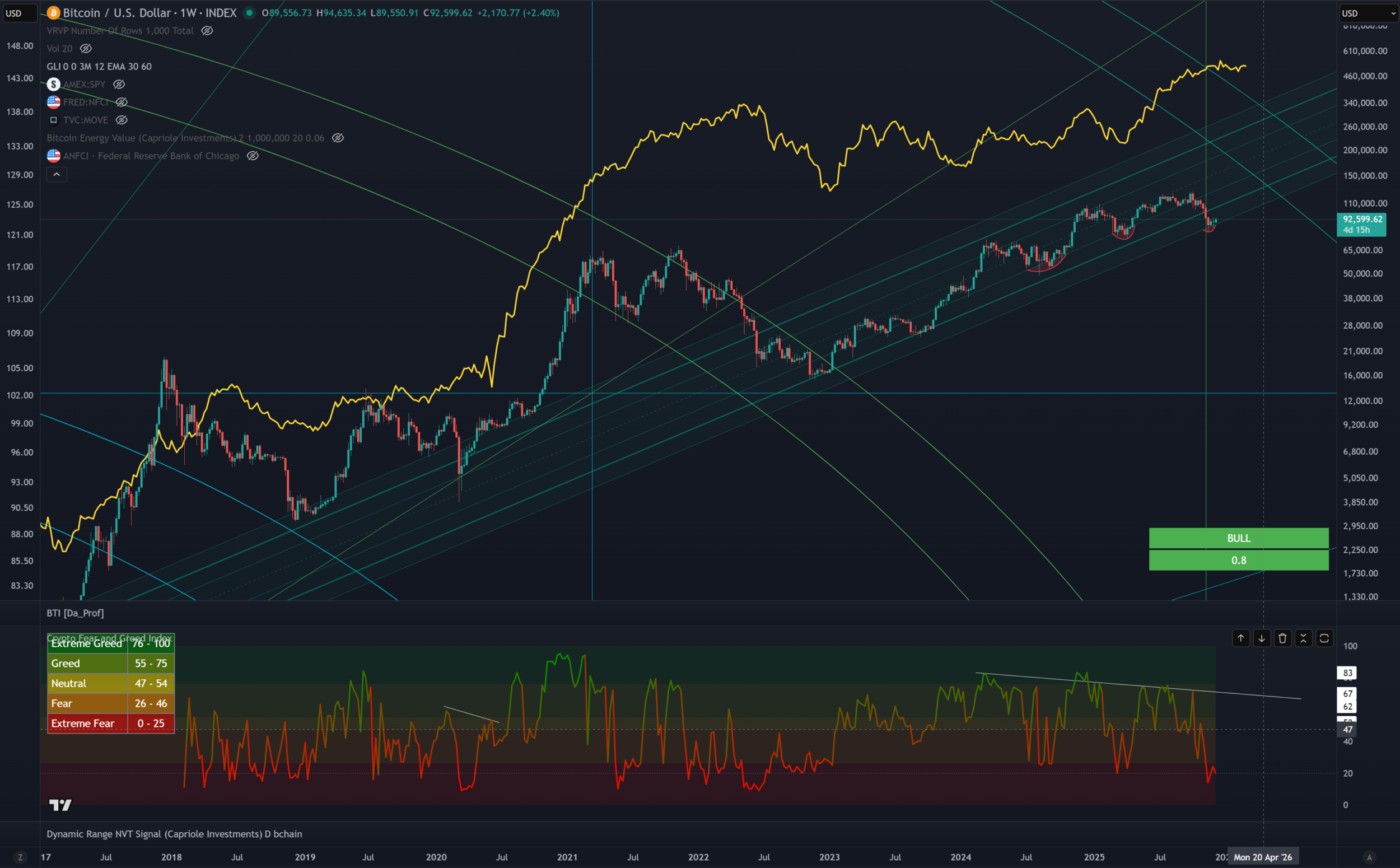Click the 1W interval in chart title
The width and height of the screenshot is (1400, 868).
pyautogui.click(x=188, y=13)
